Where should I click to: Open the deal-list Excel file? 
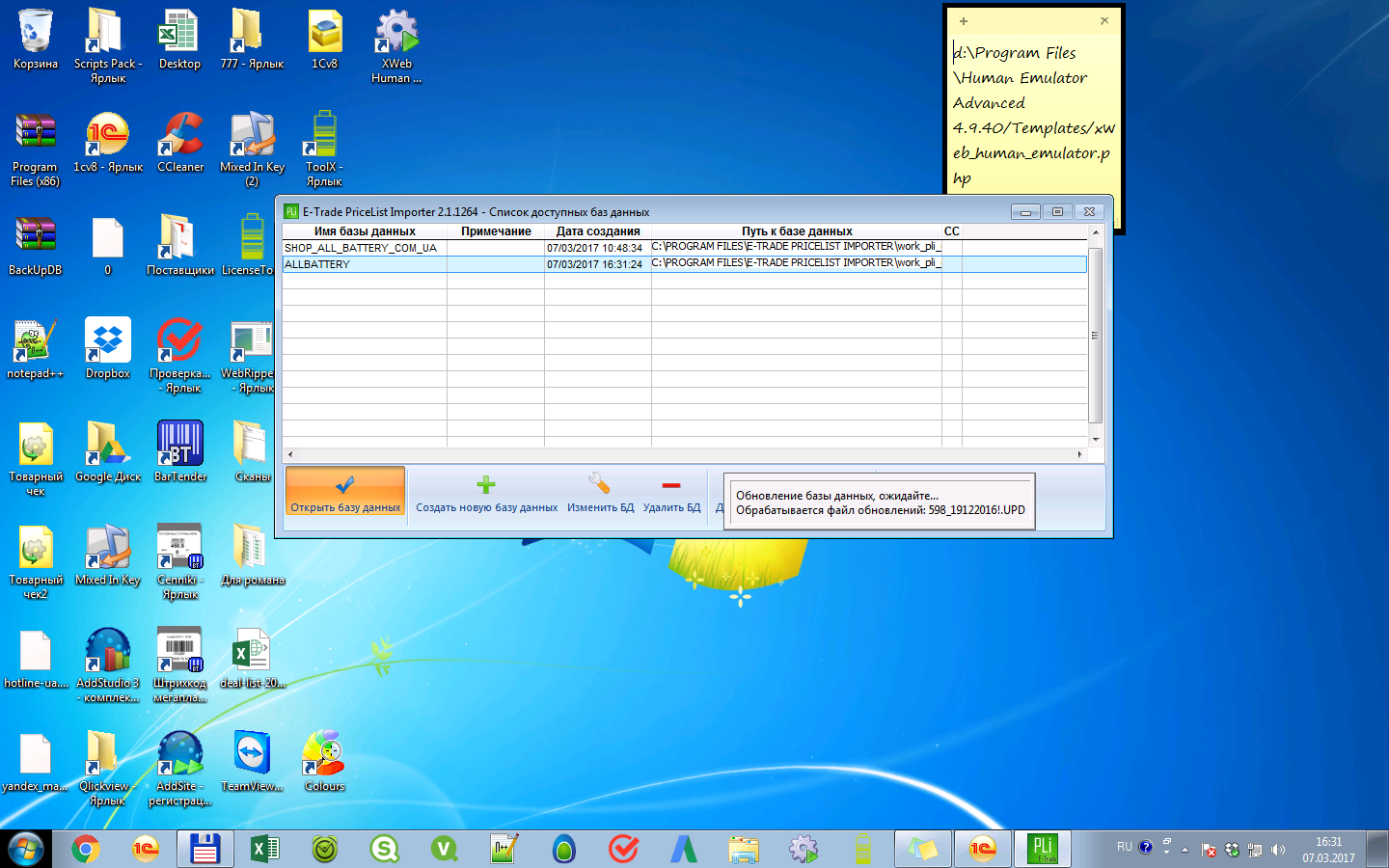coord(252,659)
